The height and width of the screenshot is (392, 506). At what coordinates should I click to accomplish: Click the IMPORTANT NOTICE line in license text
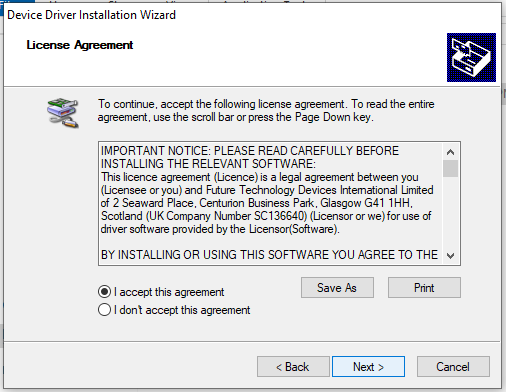[x=250, y=151]
